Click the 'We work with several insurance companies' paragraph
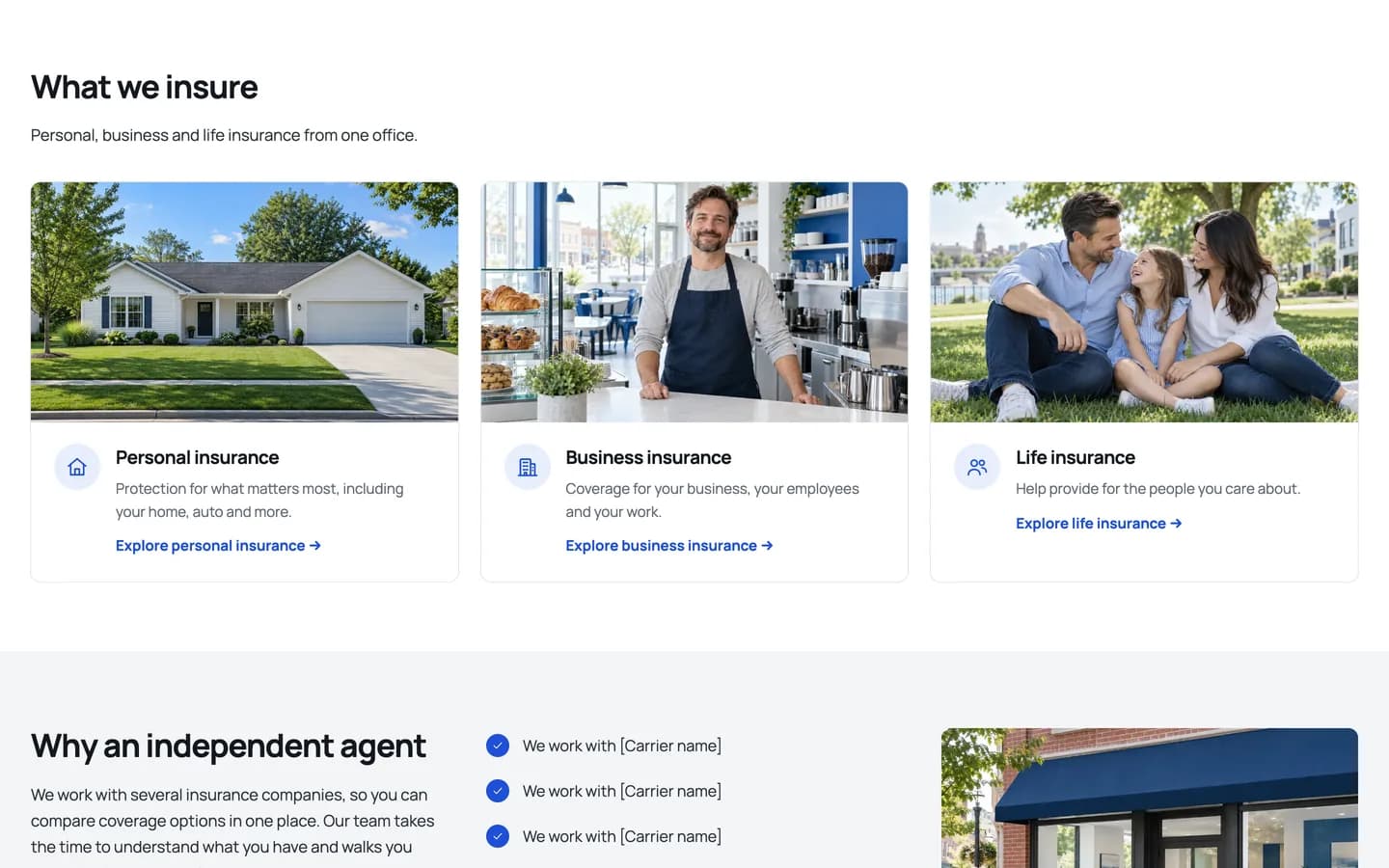Screen dimensions: 1389x868 pos(232,821)
